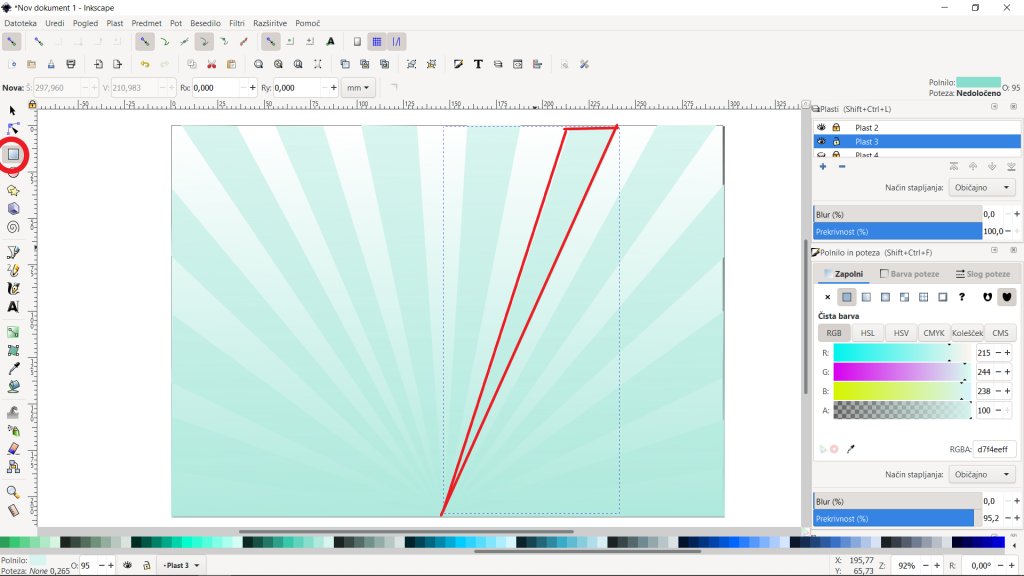The width and height of the screenshot is (1024, 576).
Task: Activate the Selector arrow tool
Action: click(x=12, y=111)
